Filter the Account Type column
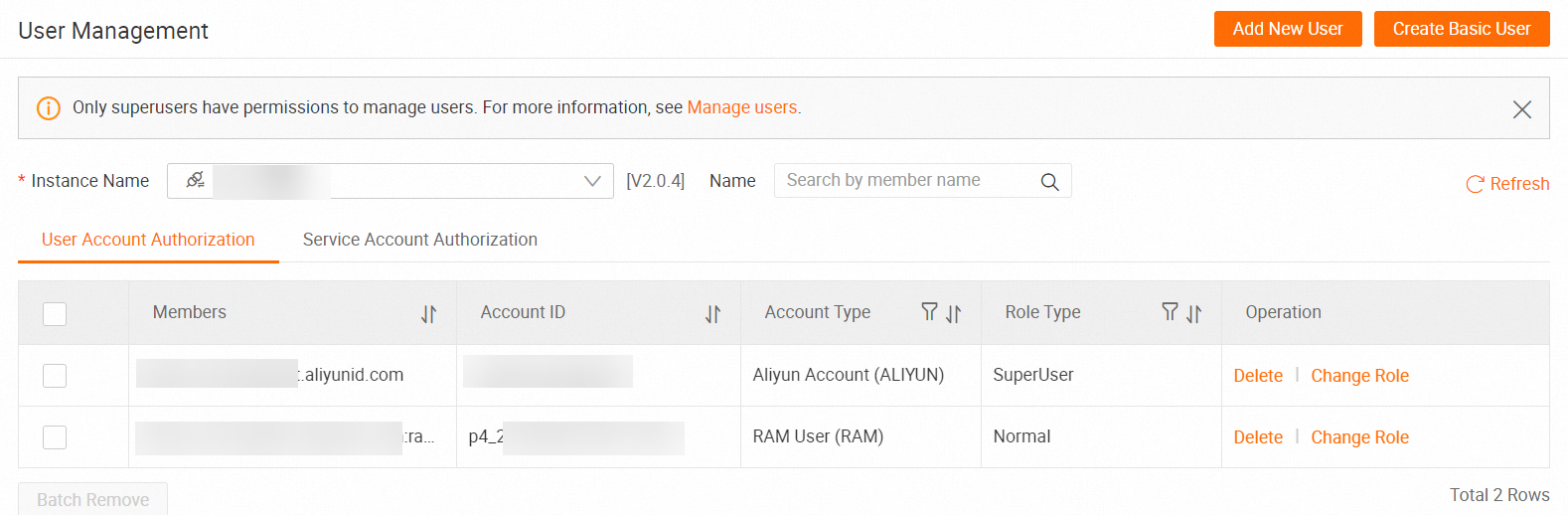 [929, 312]
